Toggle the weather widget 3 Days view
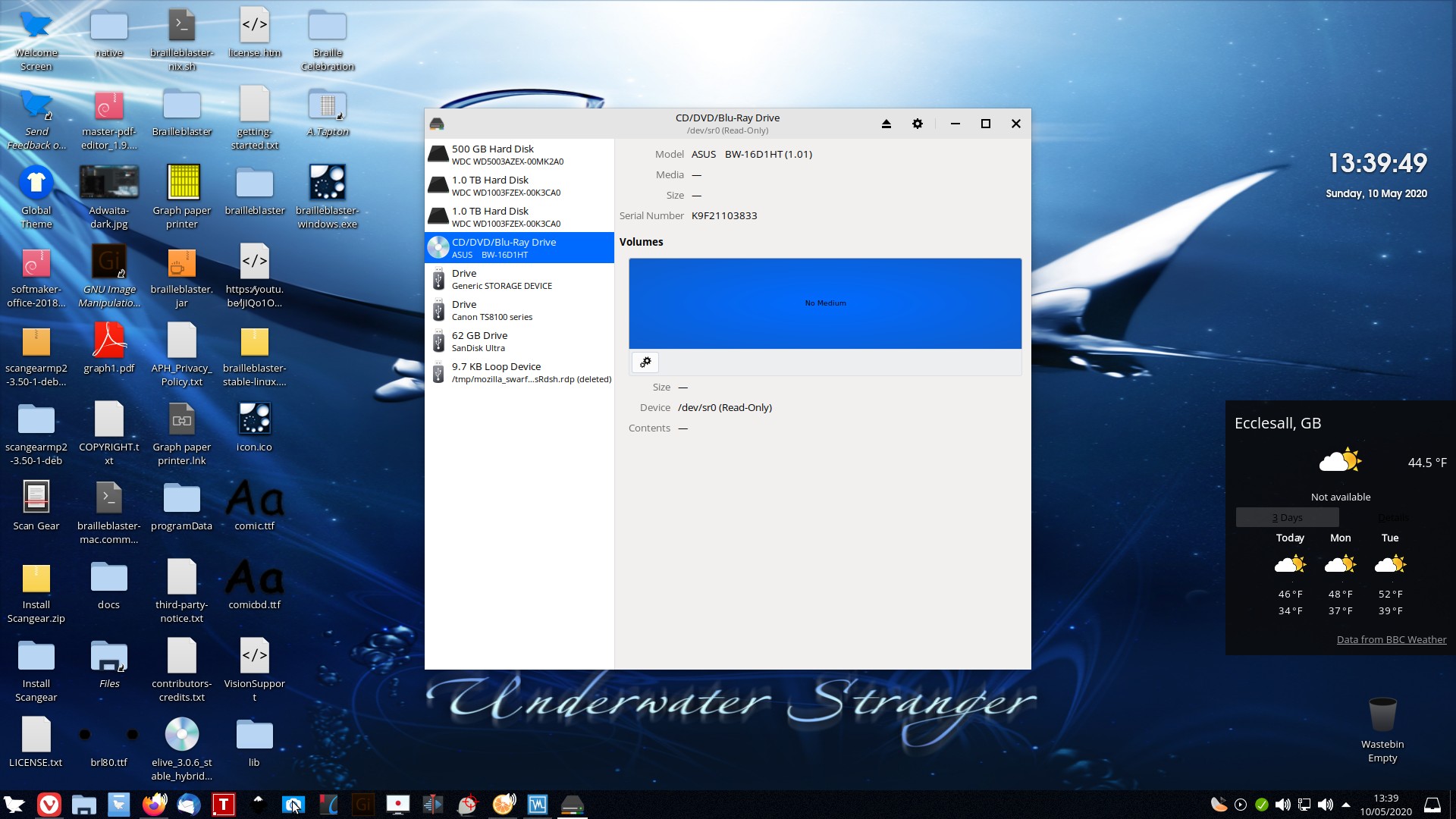The width and height of the screenshot is (1456, 819). pos(1288,517)
